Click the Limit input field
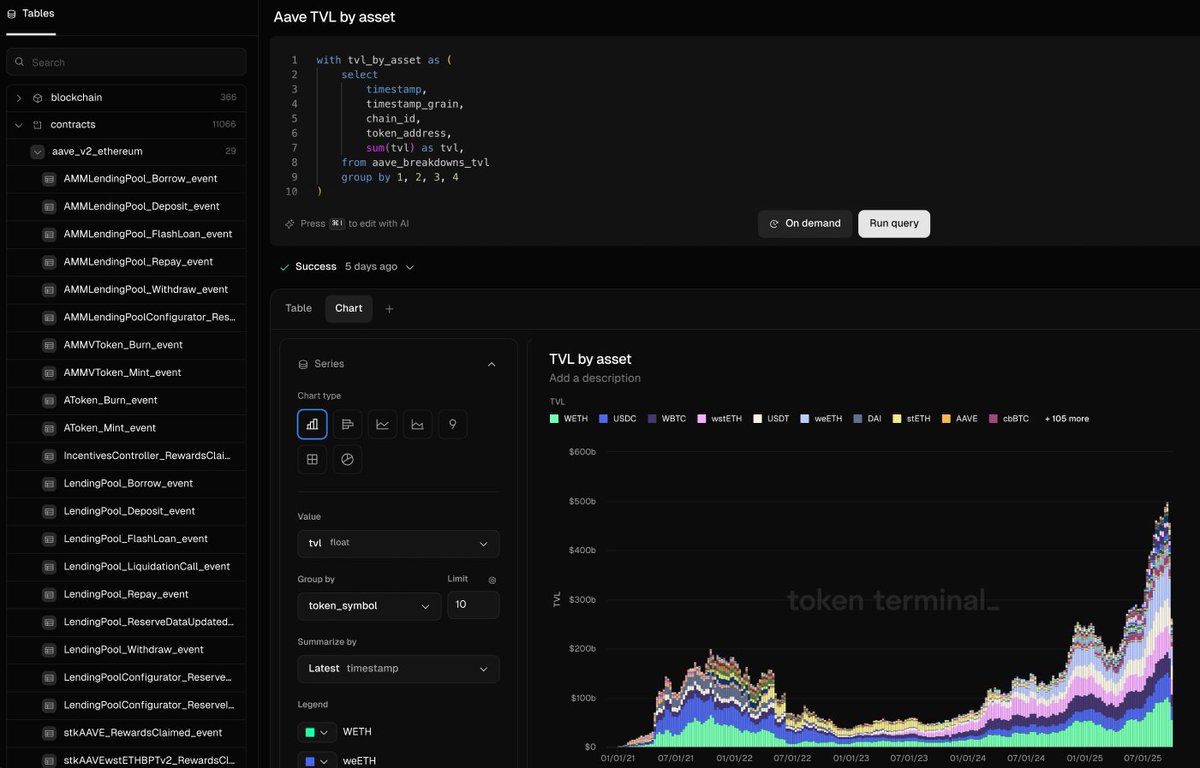1200x768 pixels. point(473,606)
